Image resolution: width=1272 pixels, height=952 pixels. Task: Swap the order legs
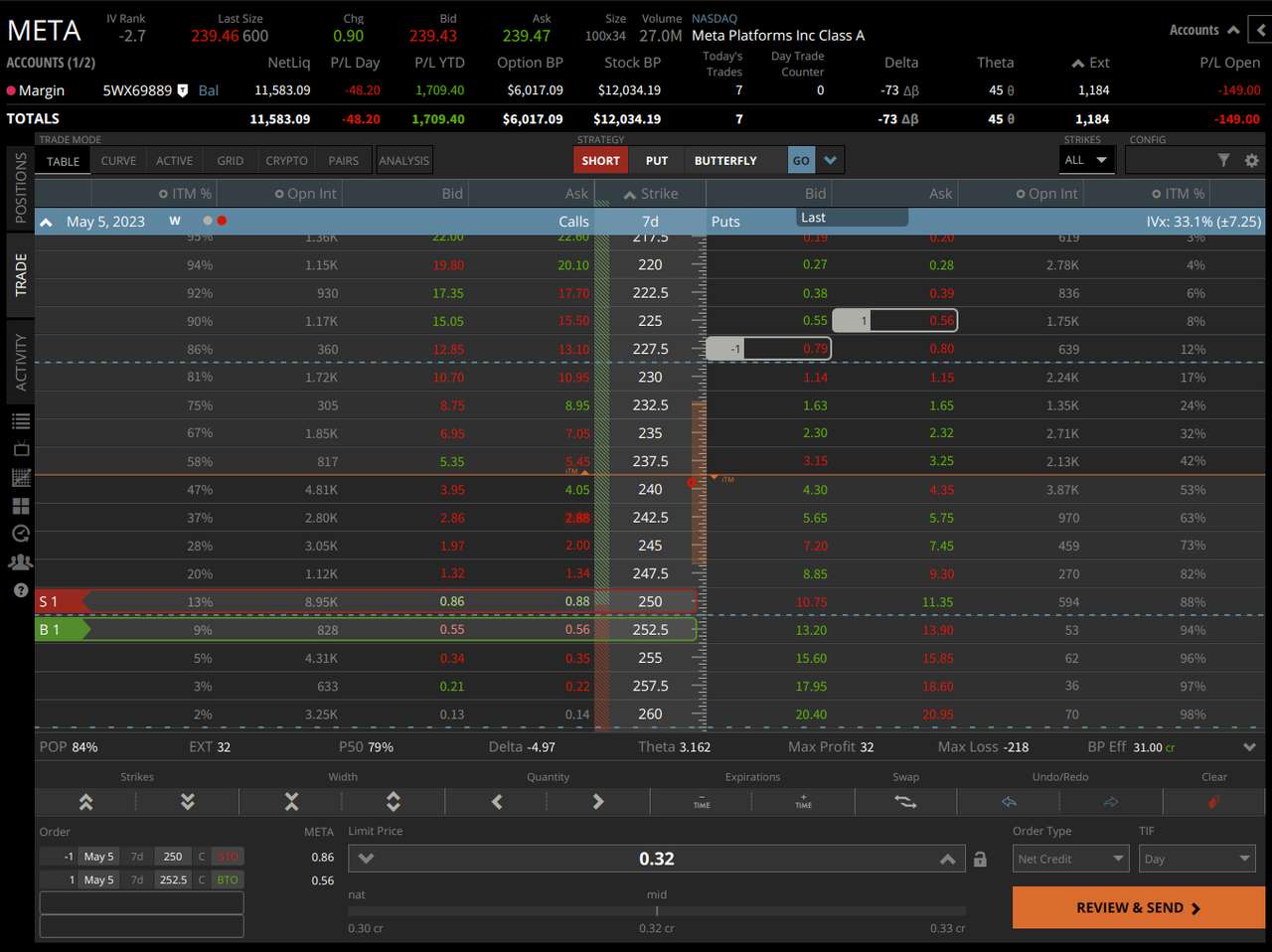click(x=905, y=802)
